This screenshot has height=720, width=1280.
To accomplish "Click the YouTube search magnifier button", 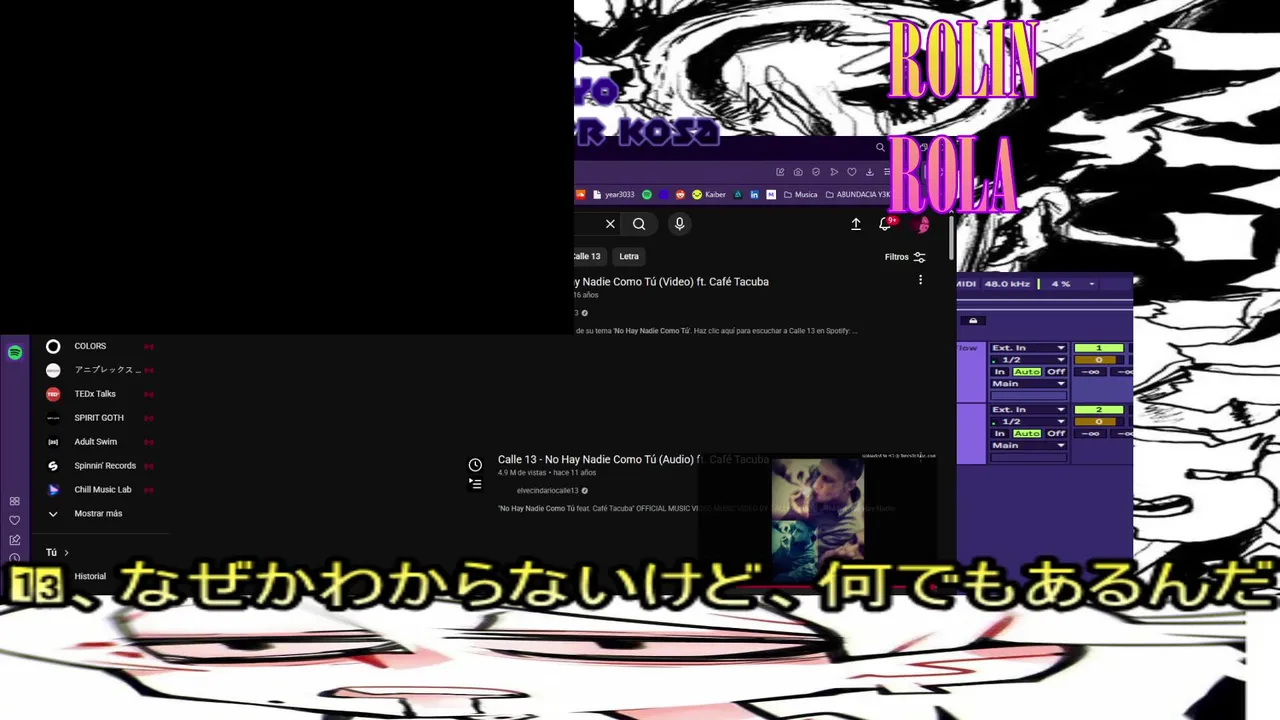I will (639, 224).
